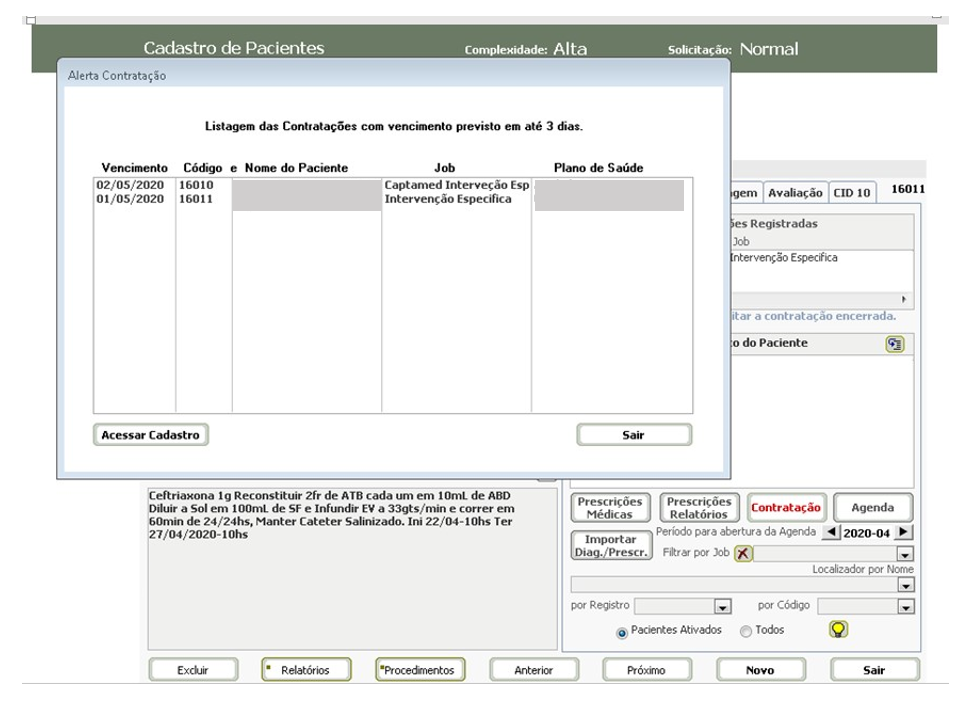Click the clear filter X icon

(x=744, y=554)
